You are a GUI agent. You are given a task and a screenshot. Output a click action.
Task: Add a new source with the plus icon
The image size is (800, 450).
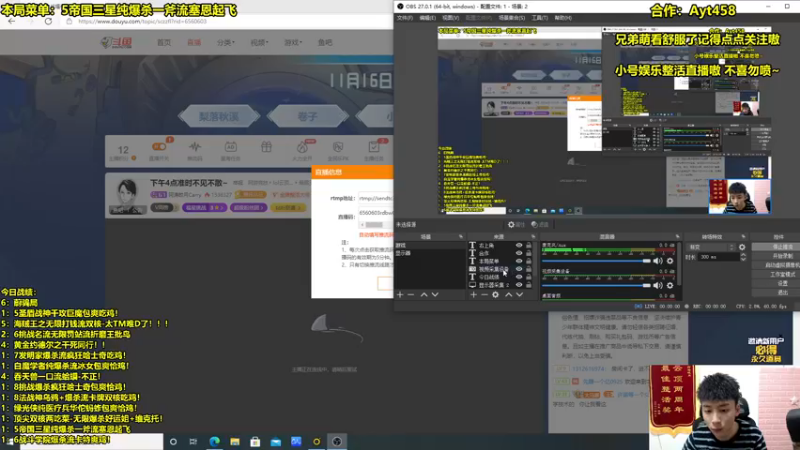coord(473,294)
